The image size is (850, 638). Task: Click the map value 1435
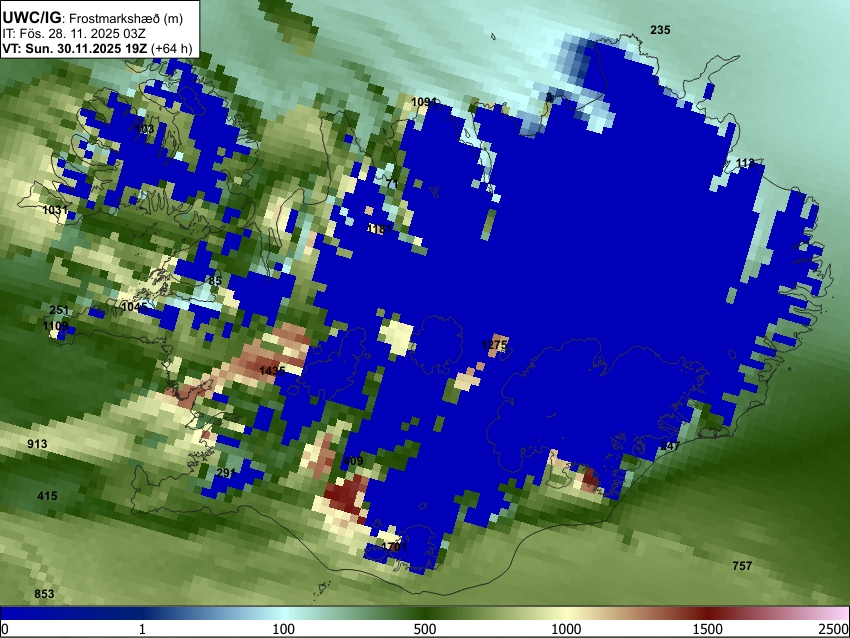[272, 371]
